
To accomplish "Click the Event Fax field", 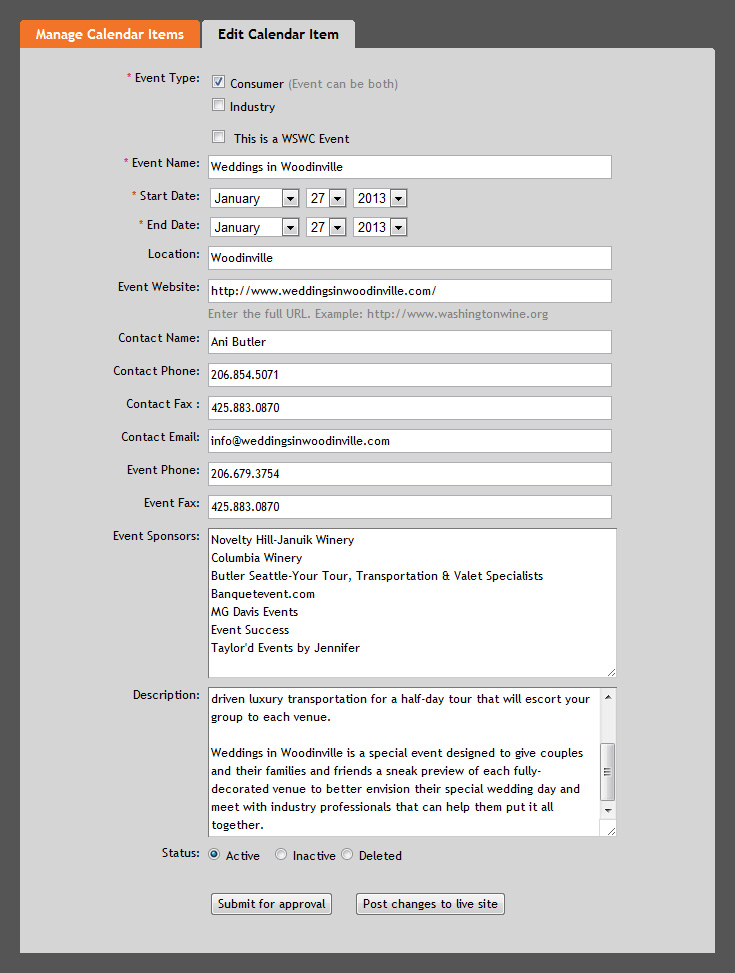I will point(410,507).
